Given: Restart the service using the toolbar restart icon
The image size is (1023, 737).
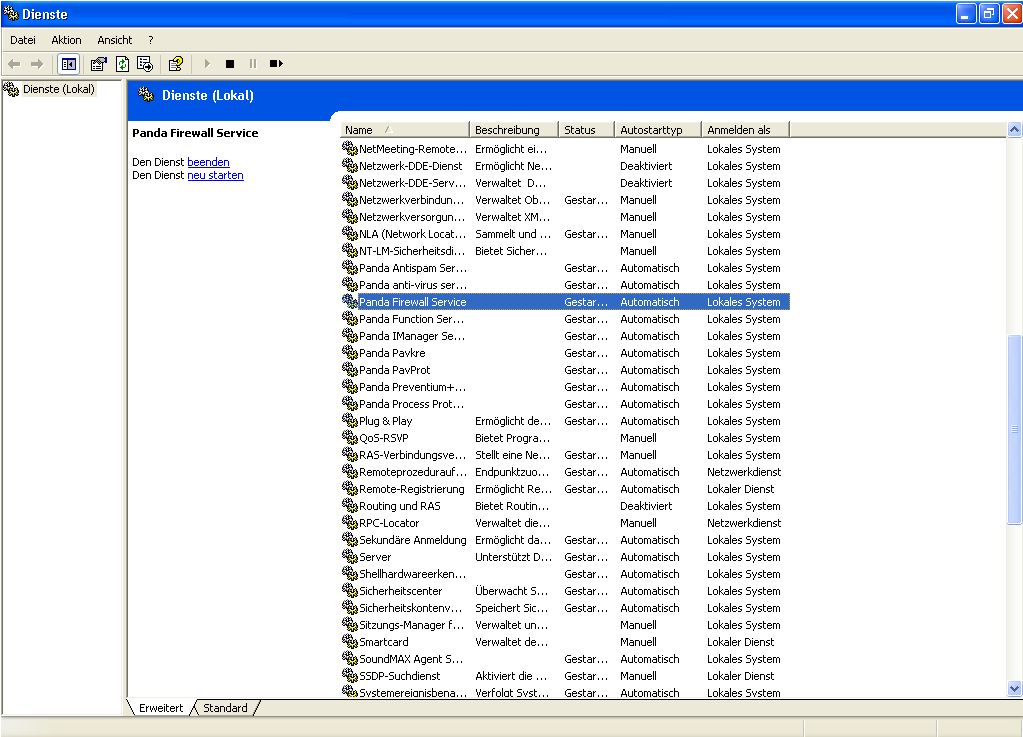Looking at the screenshot, I should coord(276,64).
